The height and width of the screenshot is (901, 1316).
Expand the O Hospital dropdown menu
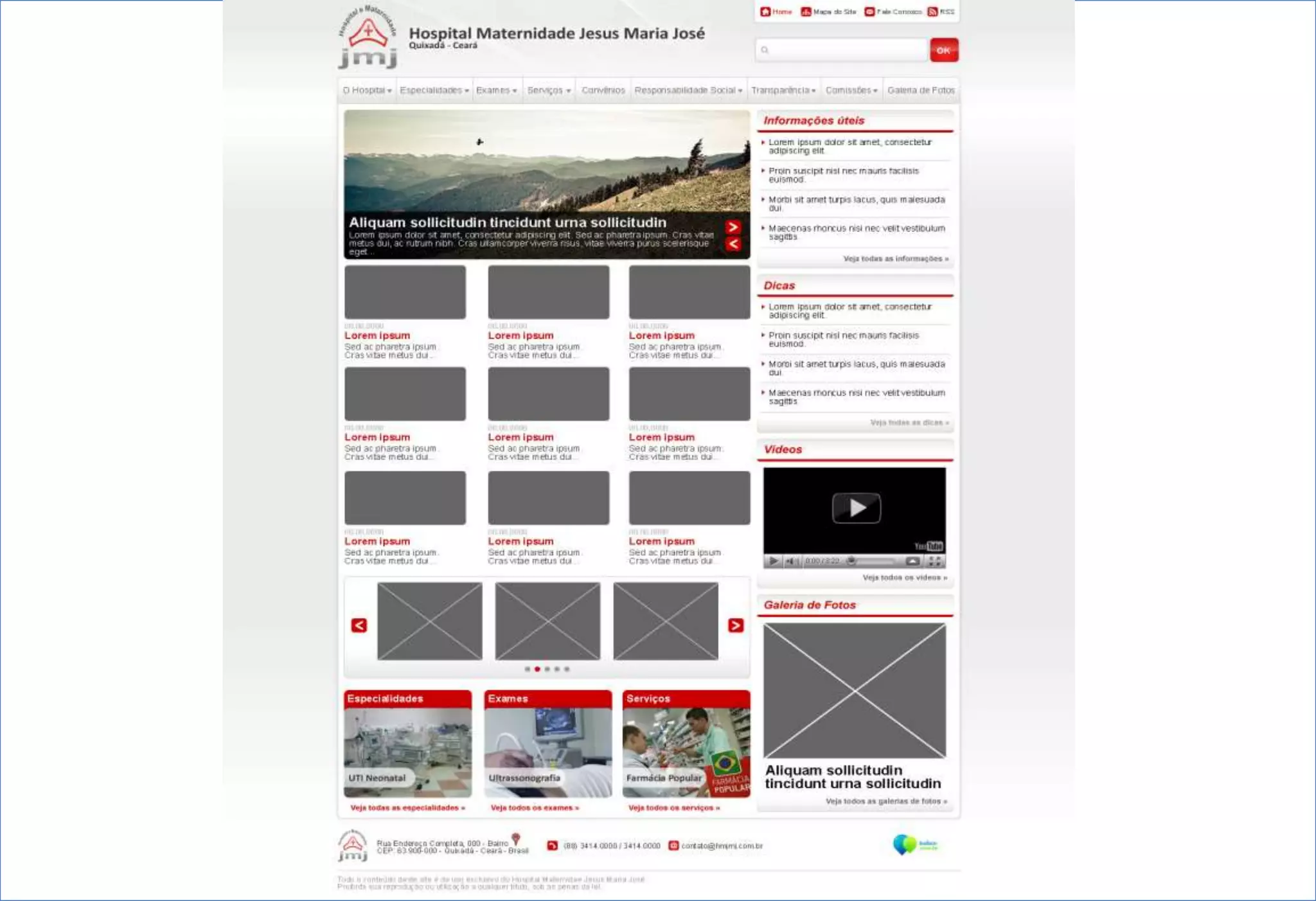click(x=367, y=91)
